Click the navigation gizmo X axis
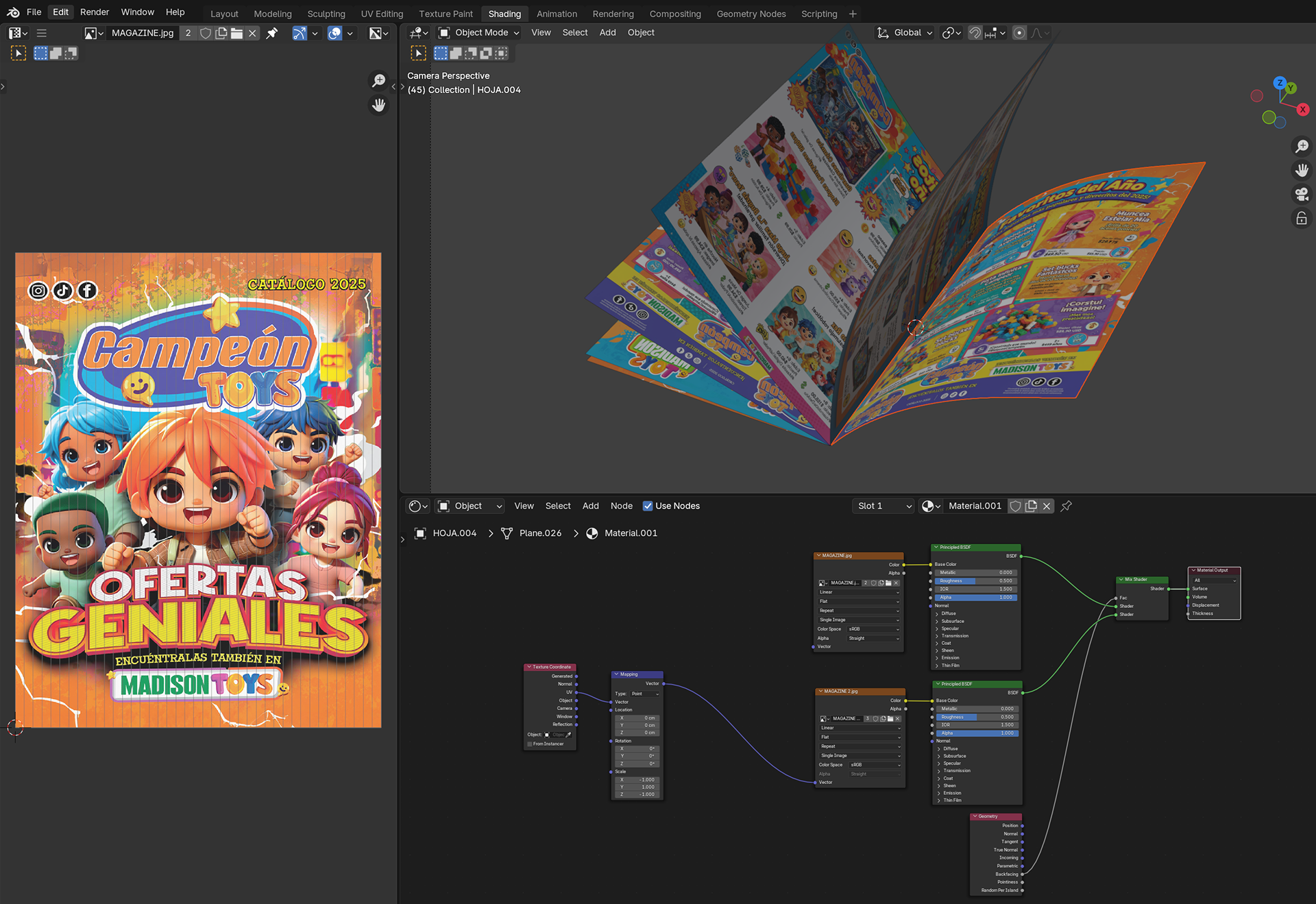Screen dimensions: 1316x904 click(1302, 110)
